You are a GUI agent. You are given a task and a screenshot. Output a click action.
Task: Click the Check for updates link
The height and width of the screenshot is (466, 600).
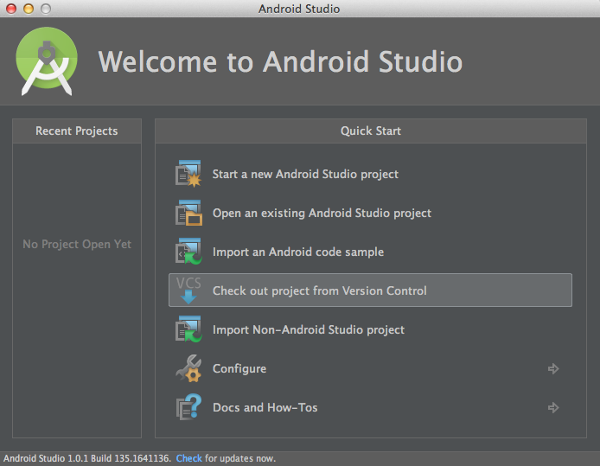[189, 458]
